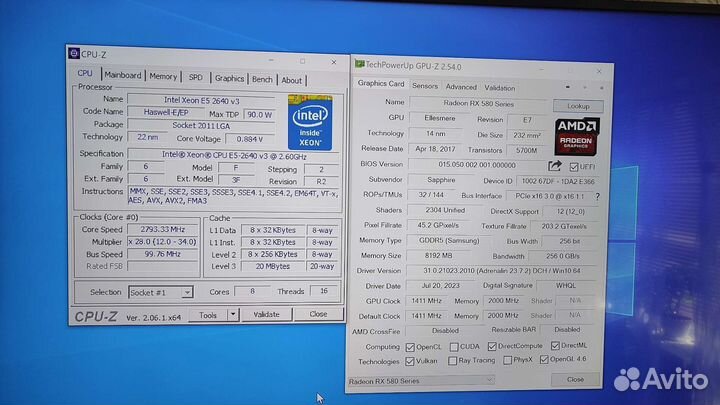Click the Pixel Fillrate value 45.2 GPixel/s
The image size is (720, 405).
(438, 225)
